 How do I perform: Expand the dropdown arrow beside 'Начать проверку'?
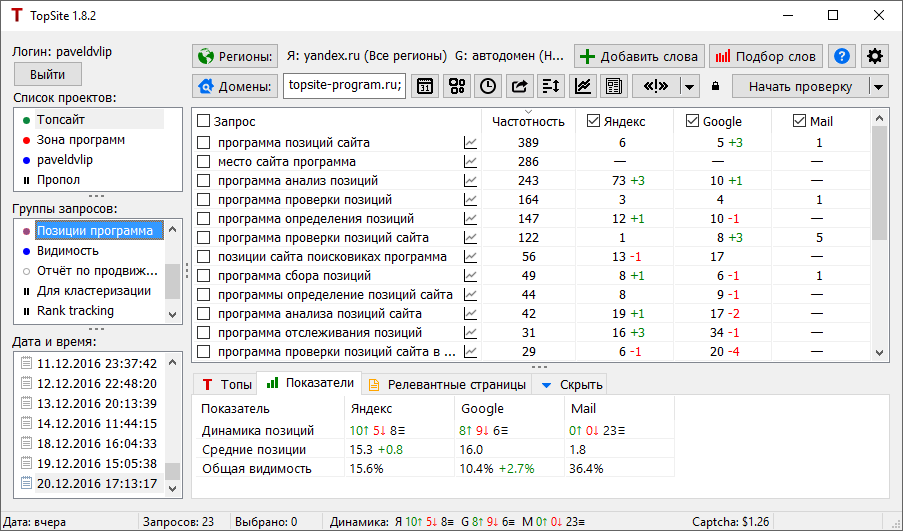click(x=878, y=86)
